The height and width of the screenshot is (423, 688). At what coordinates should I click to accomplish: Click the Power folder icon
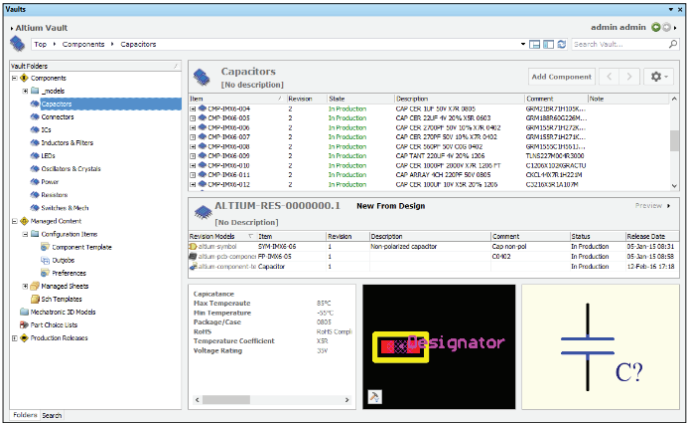tap(35, 182)
